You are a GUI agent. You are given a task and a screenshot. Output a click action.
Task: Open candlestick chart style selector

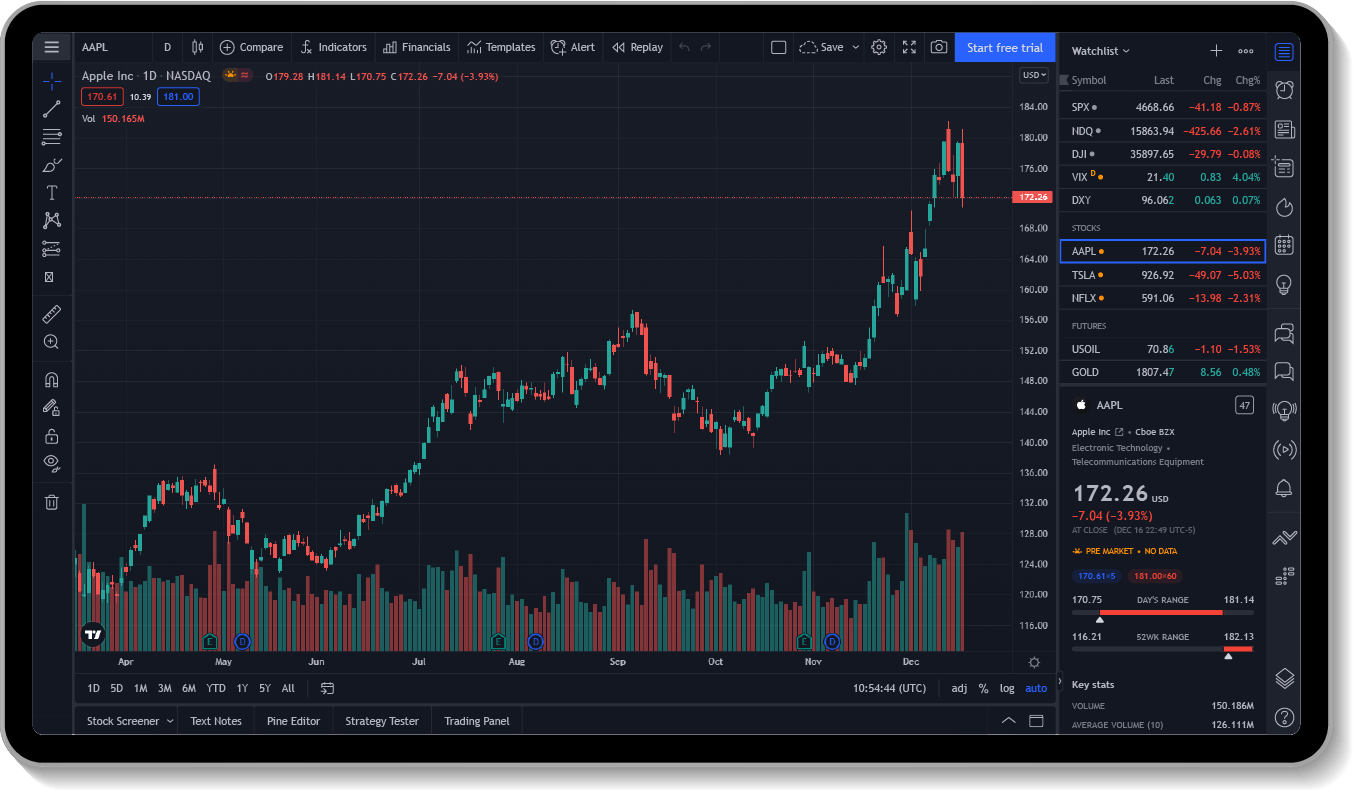(198, 47)
